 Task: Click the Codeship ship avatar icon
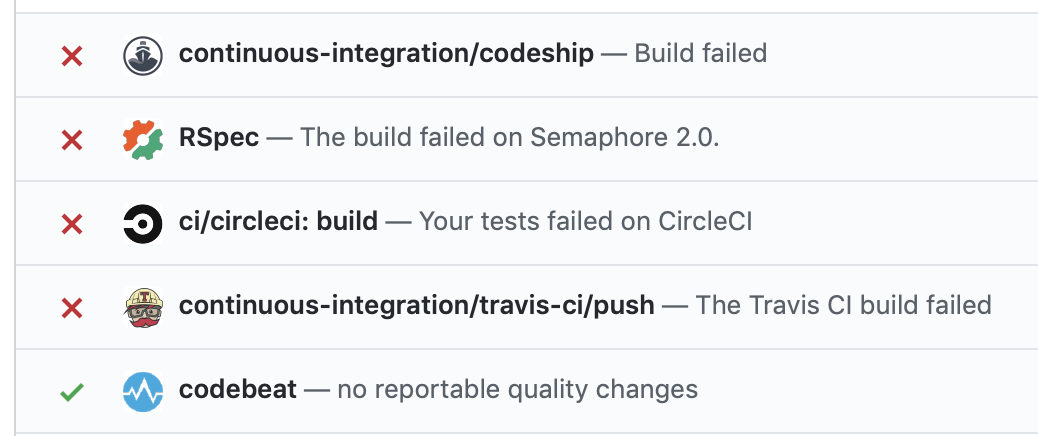(x=142, y=55)
